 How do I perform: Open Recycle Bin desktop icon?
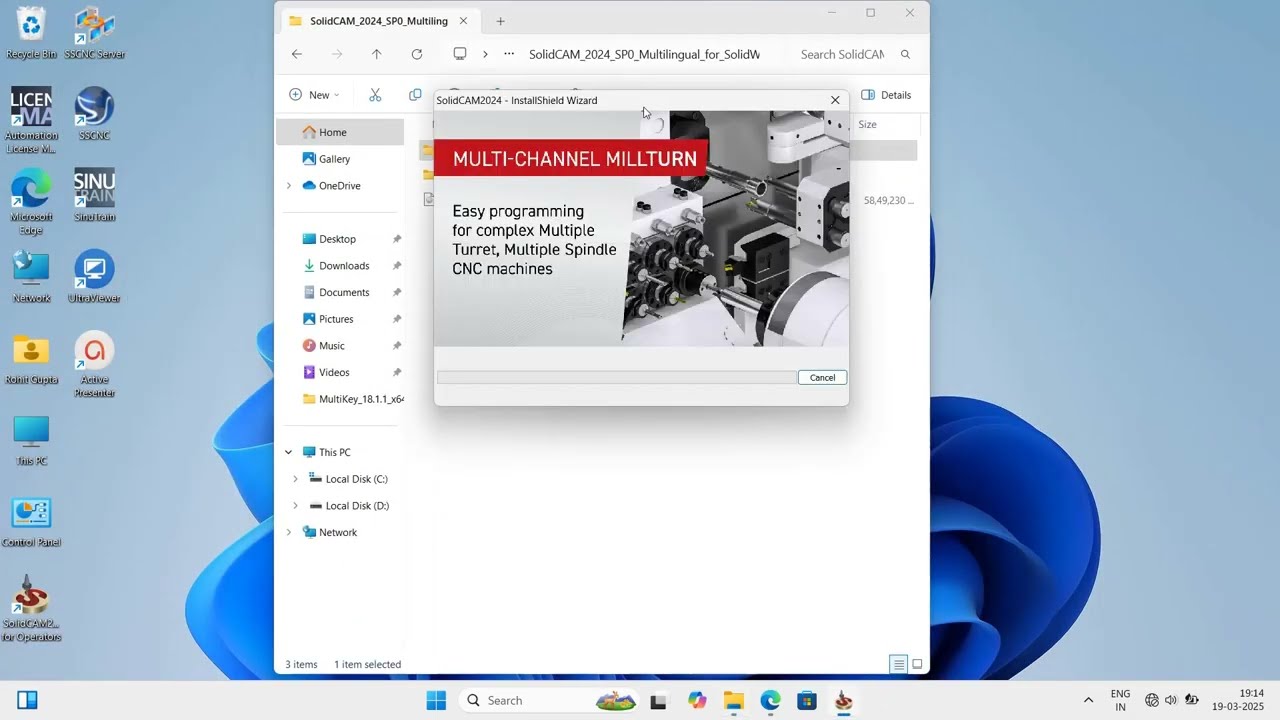coord(31,31)
